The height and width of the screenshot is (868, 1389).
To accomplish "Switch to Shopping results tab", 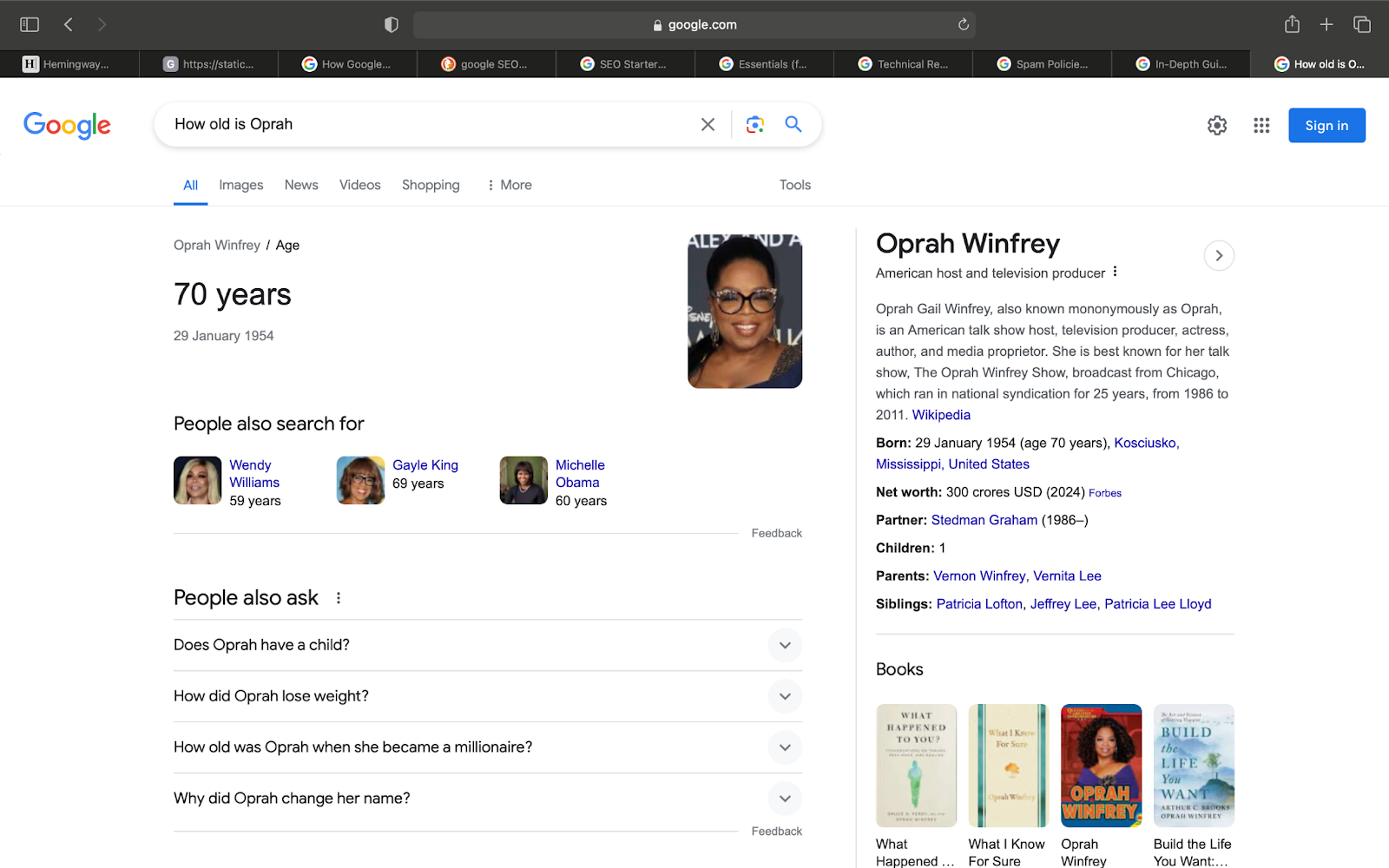I will (431, 185).
